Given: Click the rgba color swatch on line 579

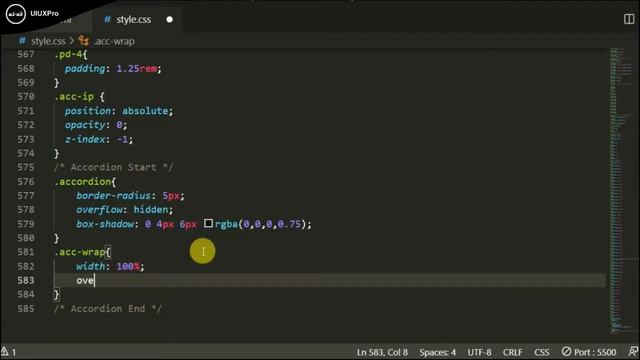Looking at the screenshot, I should pyautogui.click(x=208, y=223).
